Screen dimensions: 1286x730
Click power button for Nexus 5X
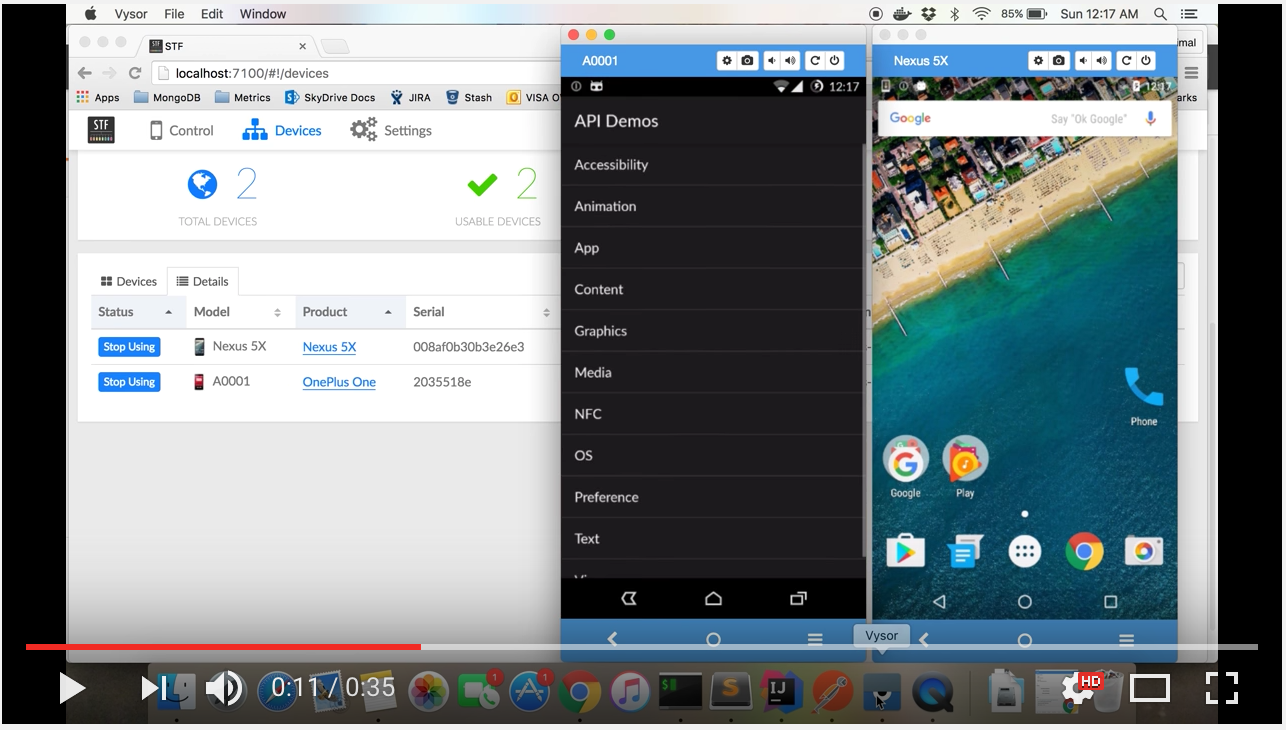[1146, 61]
